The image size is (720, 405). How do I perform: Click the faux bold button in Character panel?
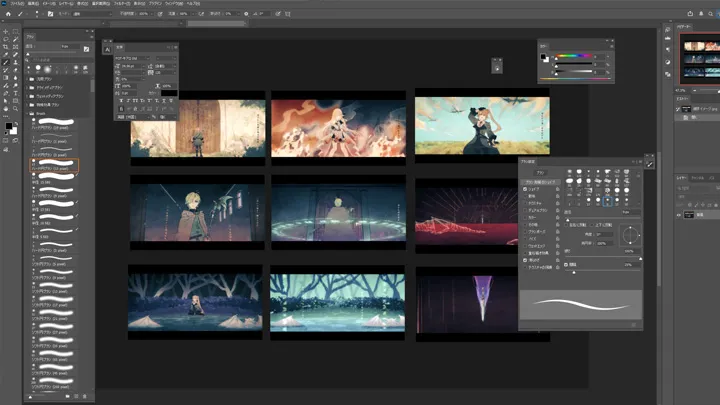pos(121,101)
